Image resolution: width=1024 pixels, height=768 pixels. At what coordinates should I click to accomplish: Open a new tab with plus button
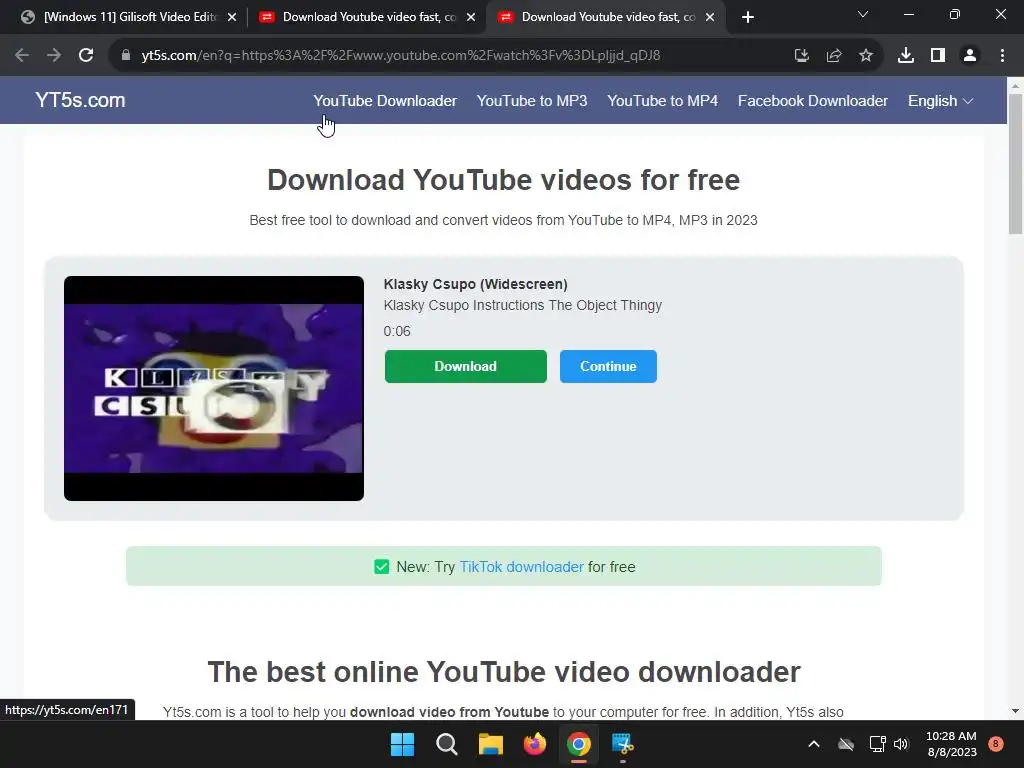pyautogui.click(x=748, y=17)
